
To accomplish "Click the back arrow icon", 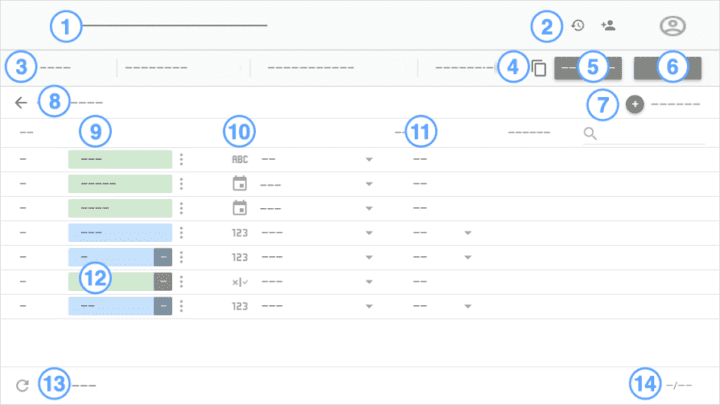I will pos(21,102).
